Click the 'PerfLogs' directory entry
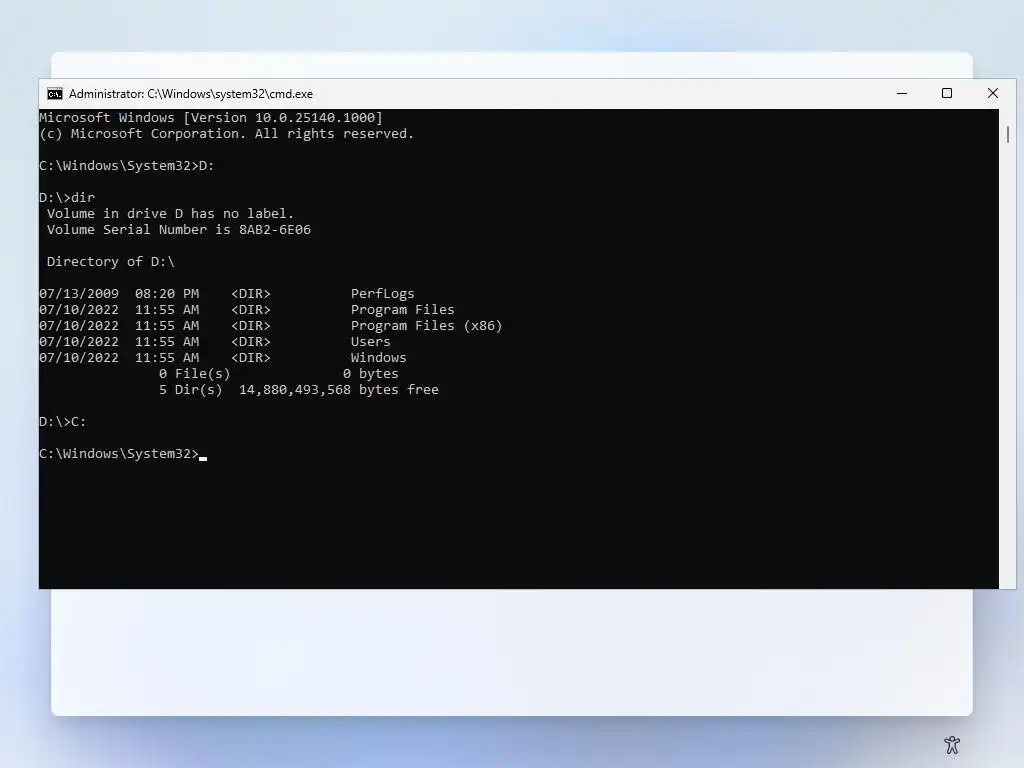1024x768 pixels. [383, 294]
